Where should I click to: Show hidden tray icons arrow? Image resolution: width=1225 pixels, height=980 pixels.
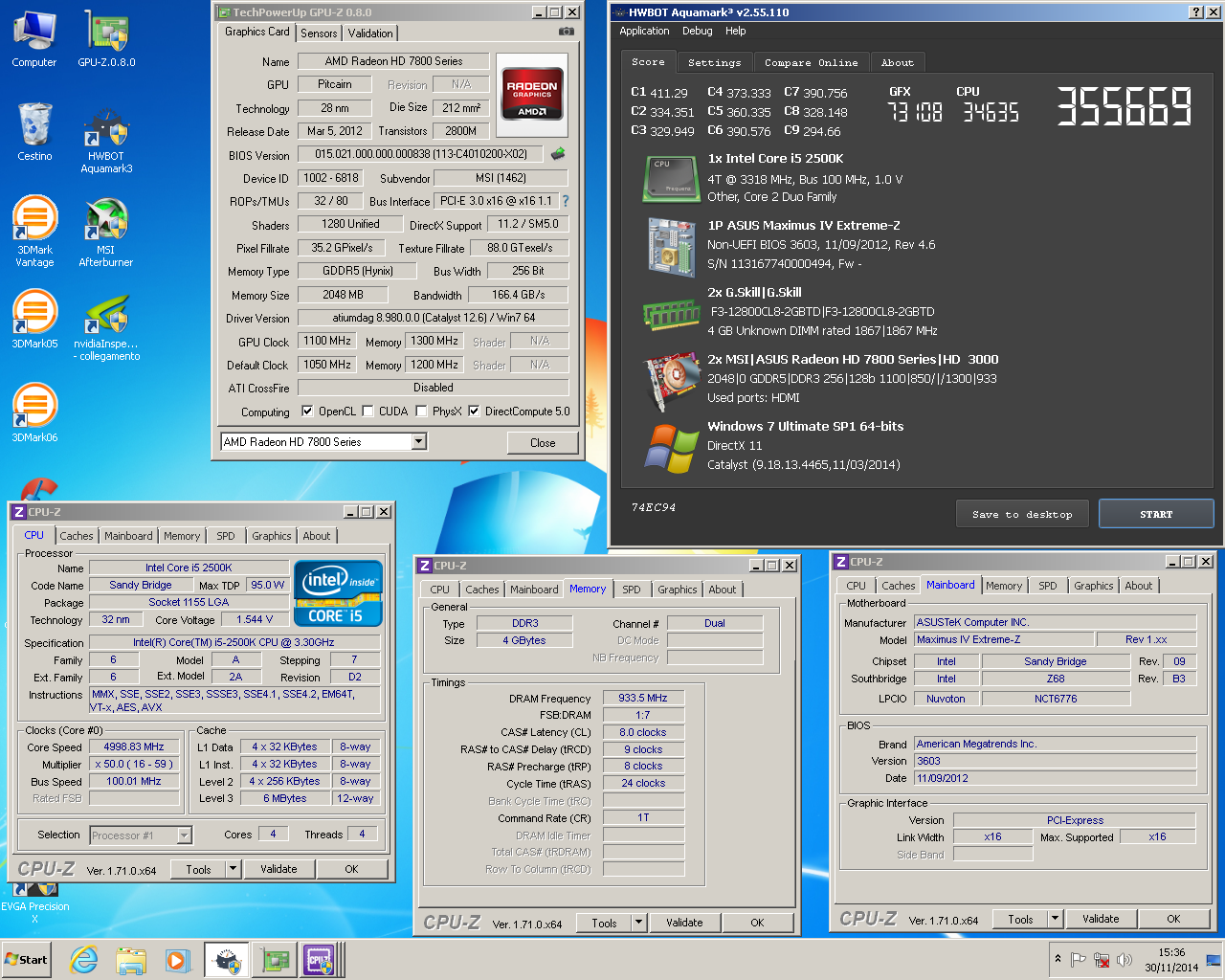(x=1058, y=959)
